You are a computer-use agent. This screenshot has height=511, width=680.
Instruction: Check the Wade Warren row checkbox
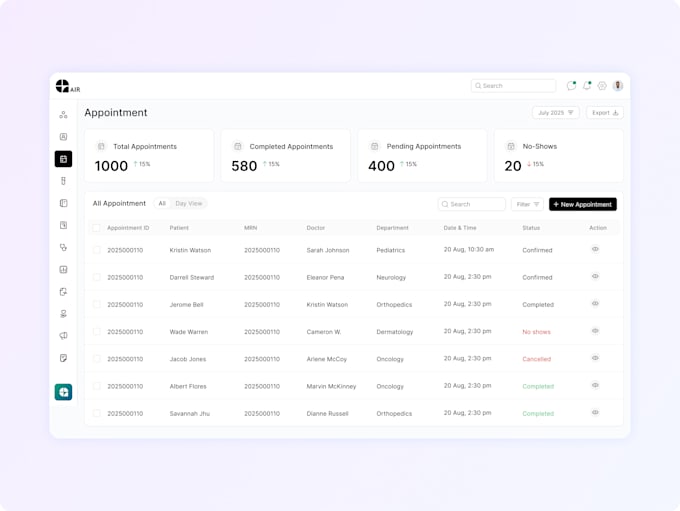point(97,332)
